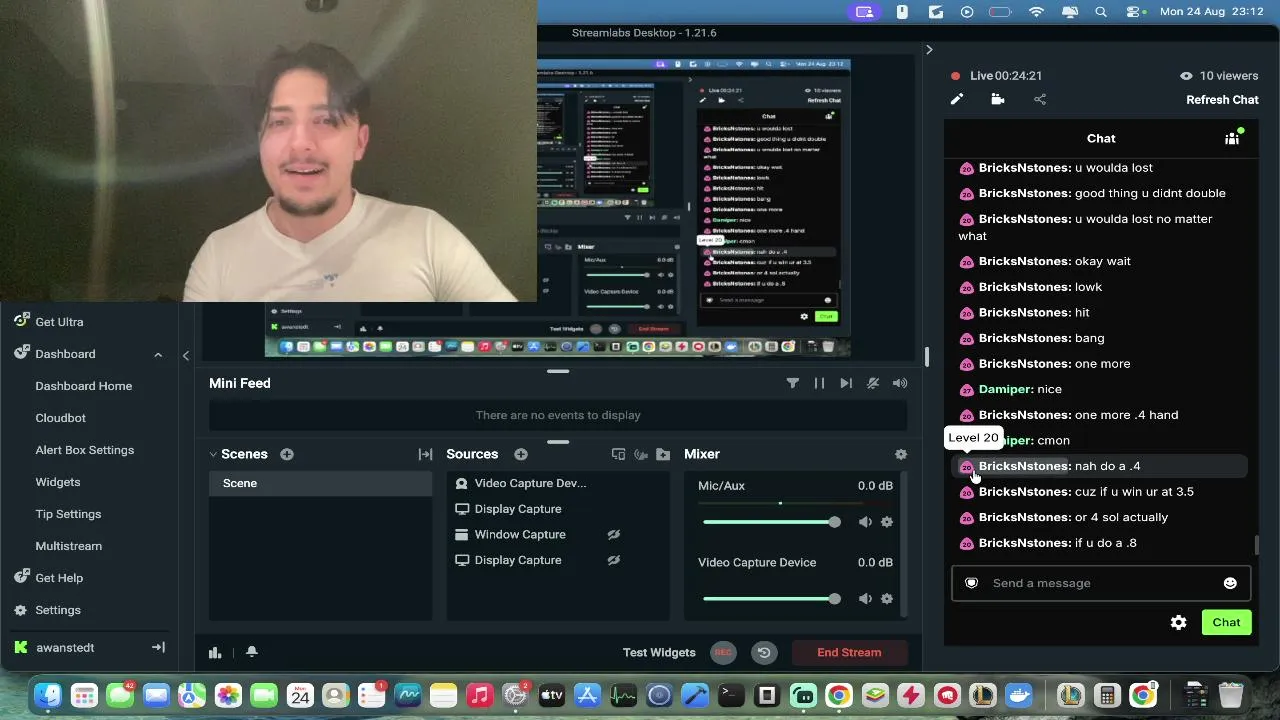The width and height of the screenshot is (1280, 720).
Task: Show the hidden Window Capture source
Action: (614, 535)
